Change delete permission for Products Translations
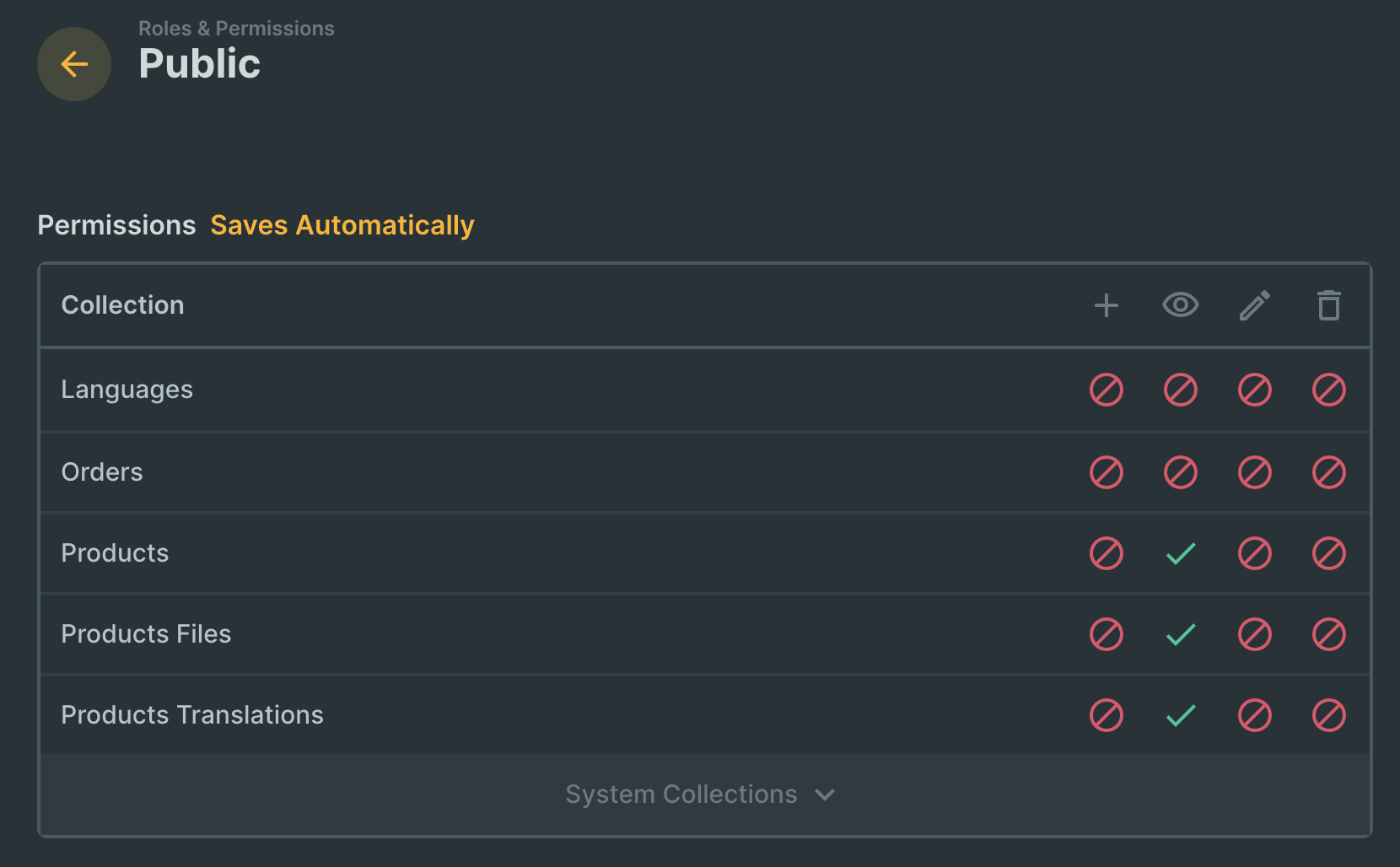This screenshot has height=867, width=1400. [x=1329, y=715]
